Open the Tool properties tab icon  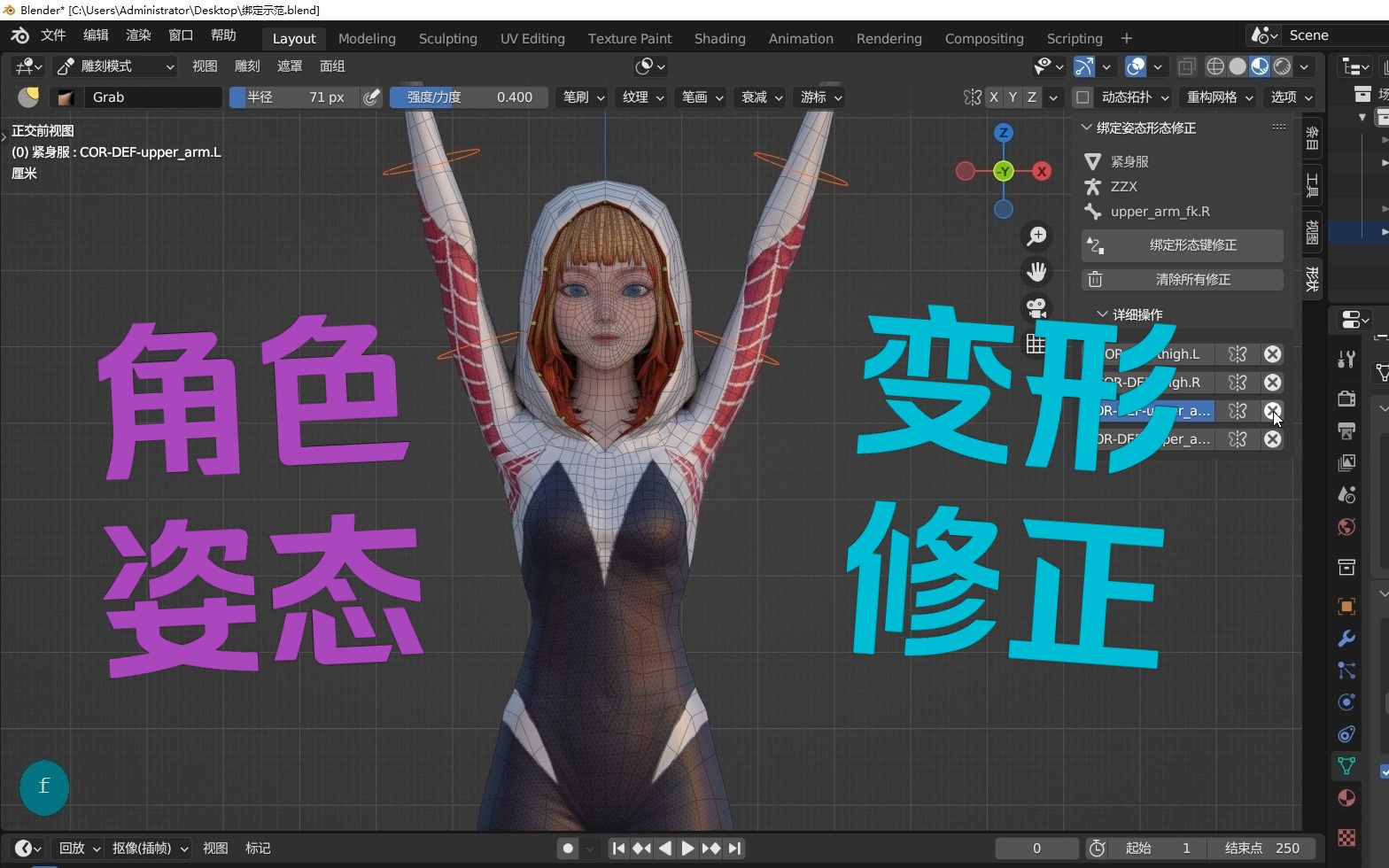click(x=1346, y=359)
